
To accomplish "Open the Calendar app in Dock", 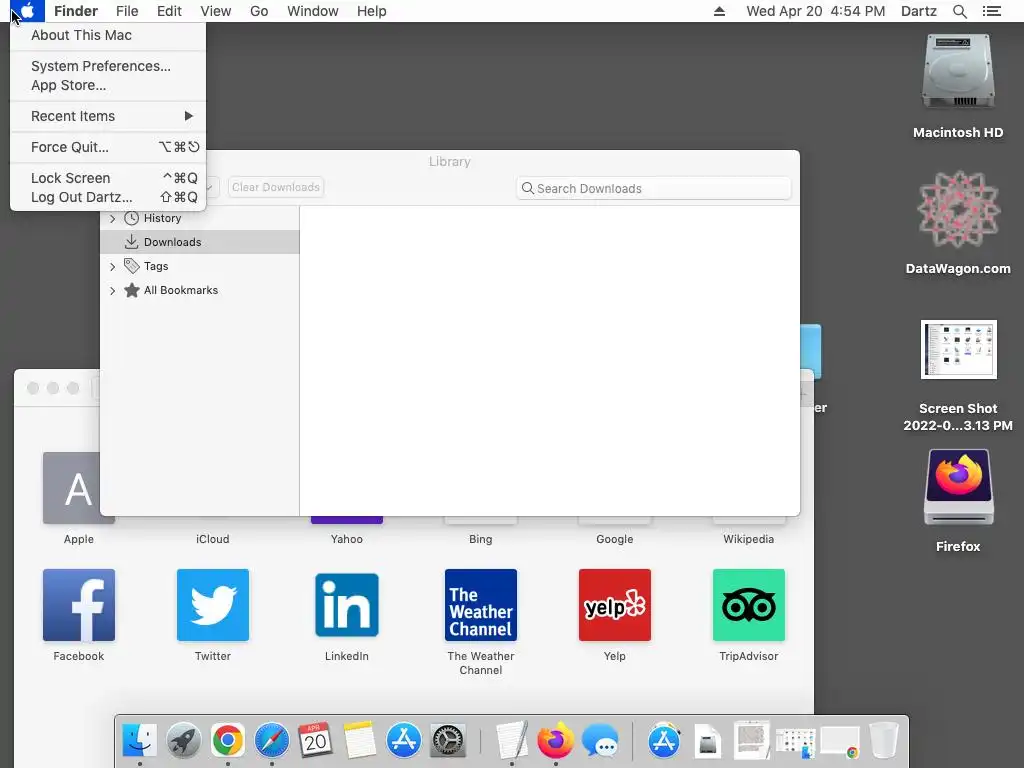I will tap(315, 741).
